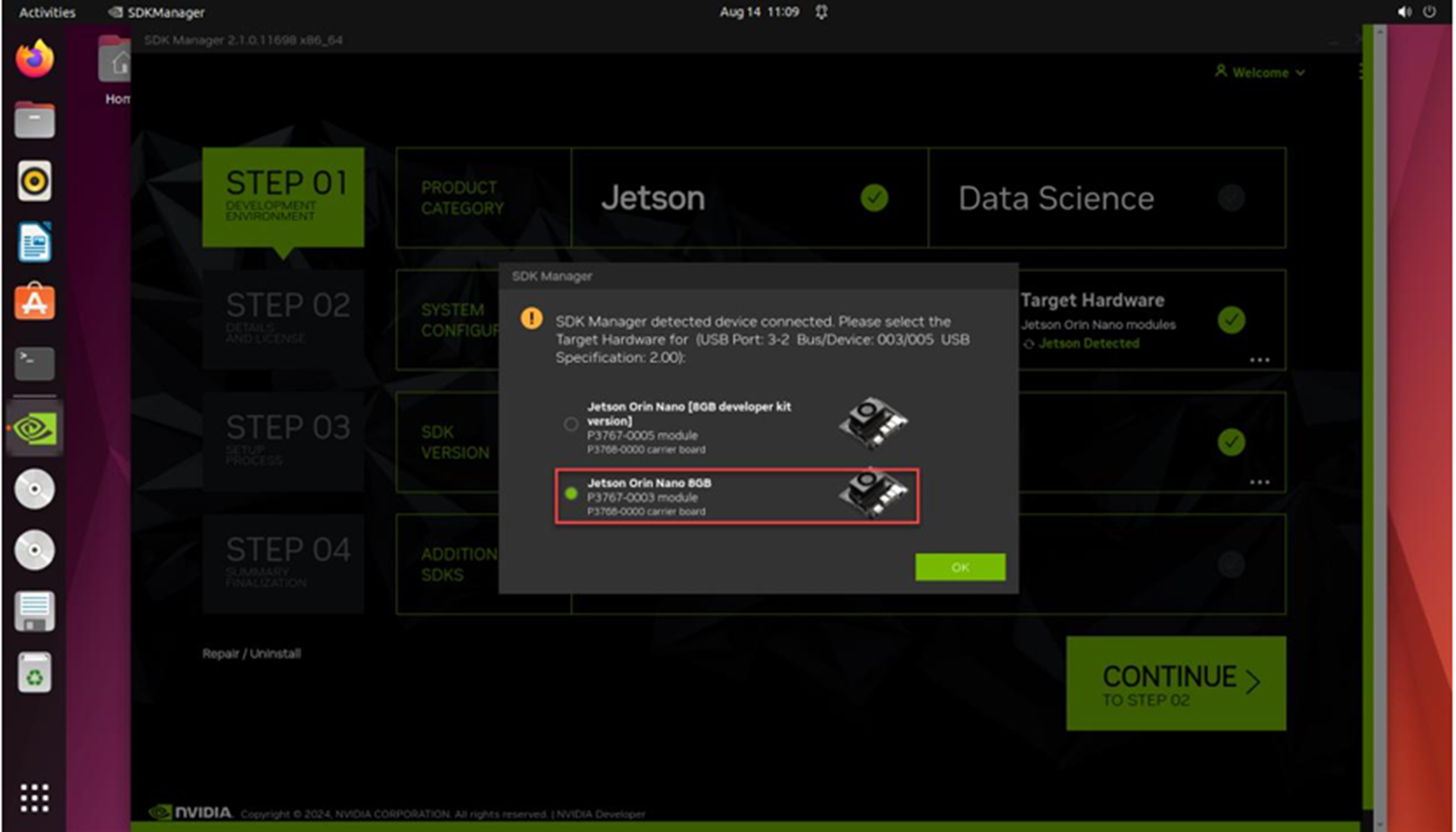Screen dimensions: 1456x832
Task: Open the SDKManager app menu in top bar
Action: (x=156, y=12)
